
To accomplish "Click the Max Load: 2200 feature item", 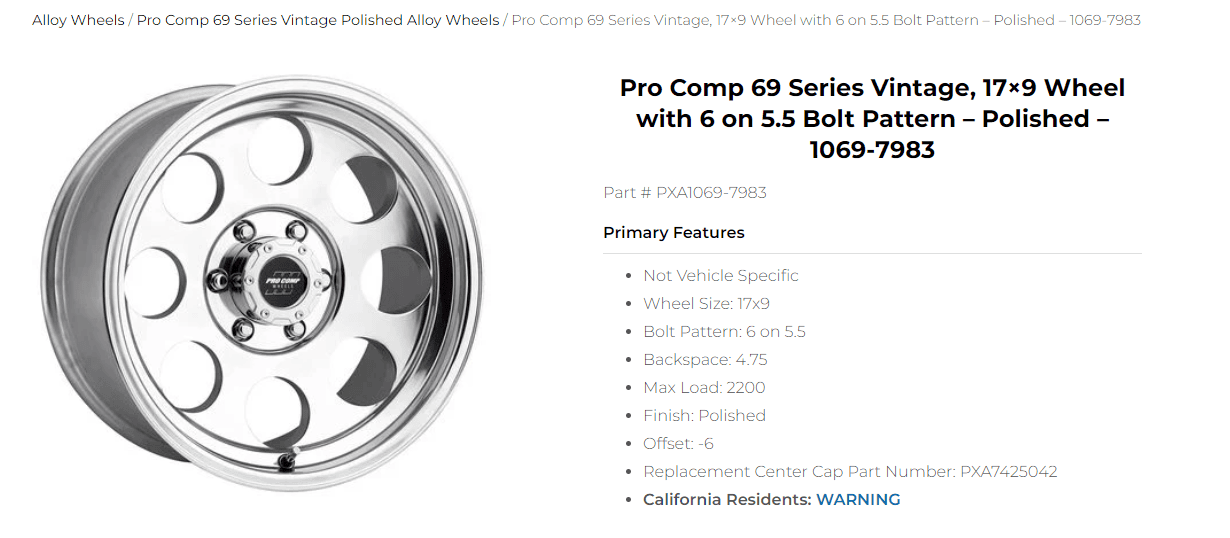I will [704, 387].
